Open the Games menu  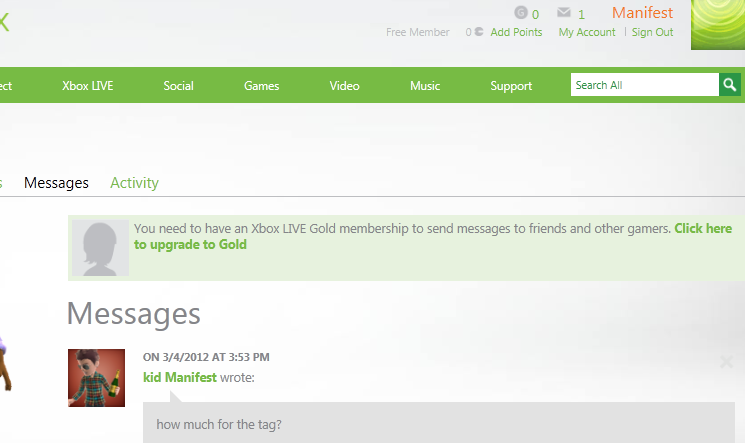tap(261, 86)
